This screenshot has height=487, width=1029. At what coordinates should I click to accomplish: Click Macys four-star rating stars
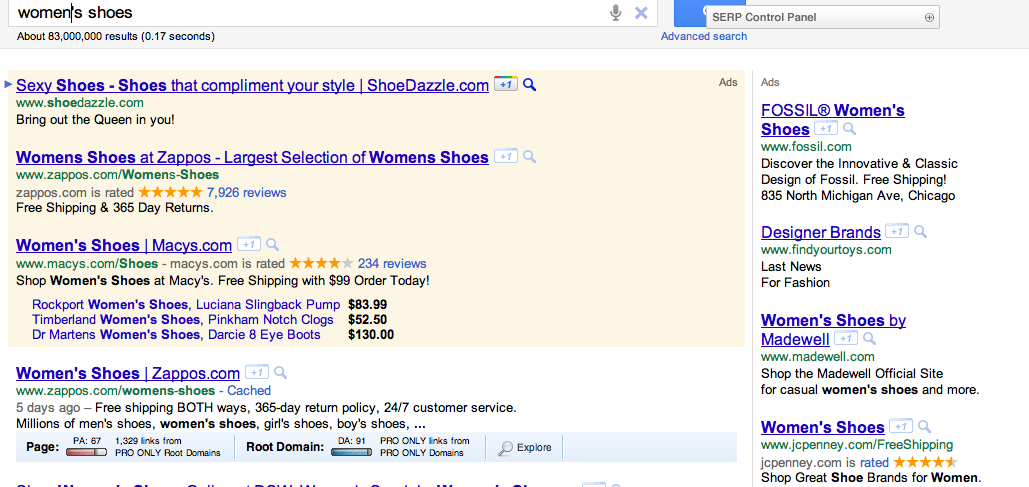[321, 263]
